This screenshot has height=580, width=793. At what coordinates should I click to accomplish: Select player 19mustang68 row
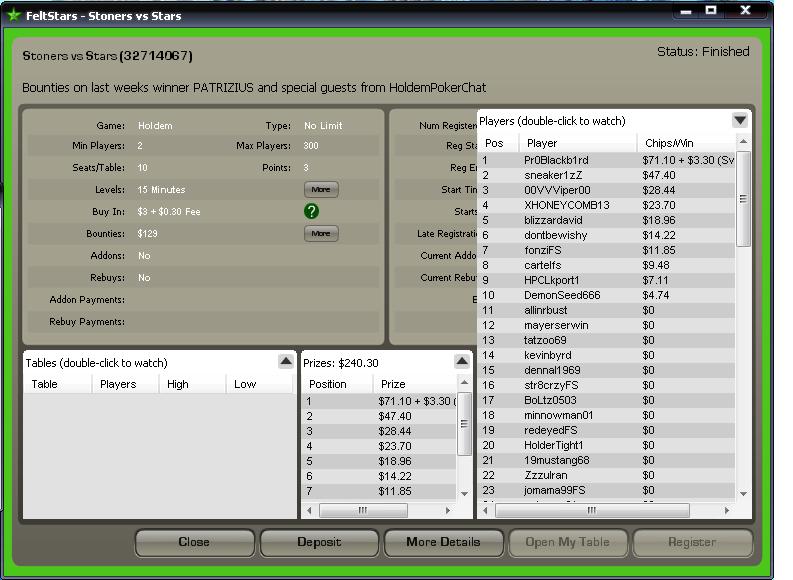pos(607,460)
